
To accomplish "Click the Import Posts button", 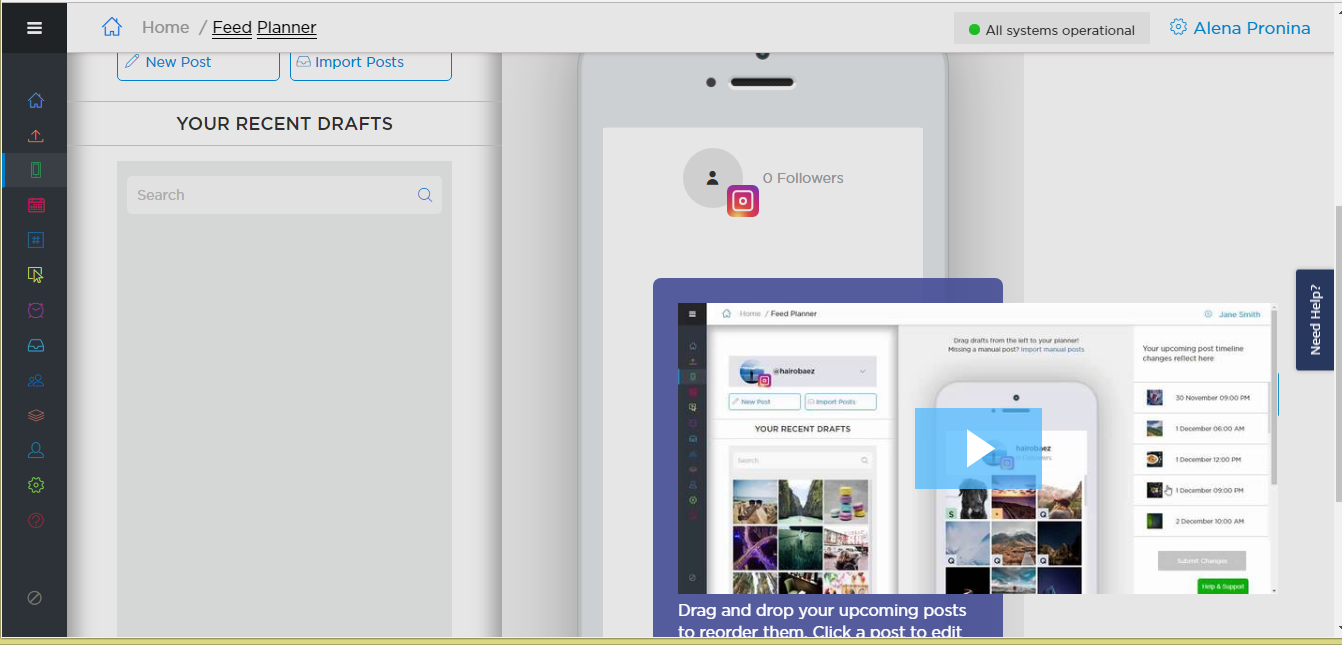I will point(371,62).
